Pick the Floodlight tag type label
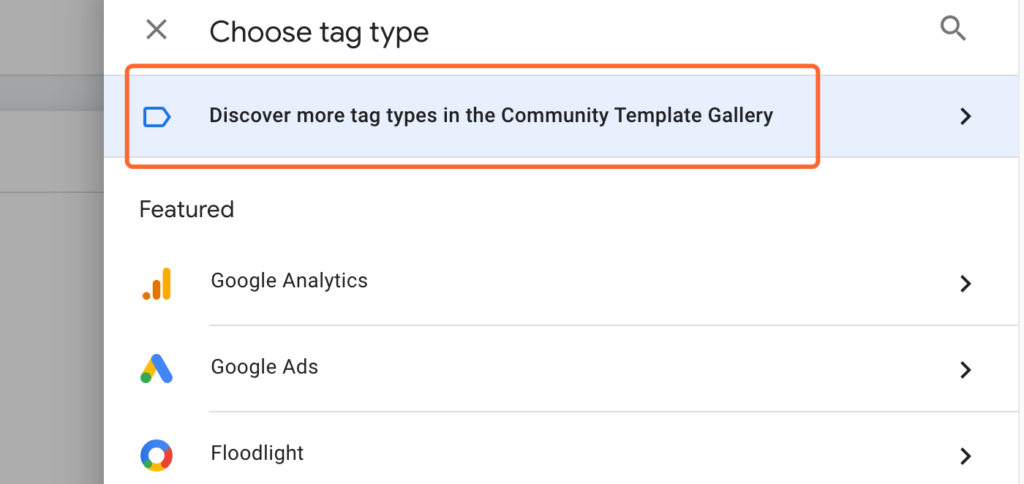 tap(257, 453)
